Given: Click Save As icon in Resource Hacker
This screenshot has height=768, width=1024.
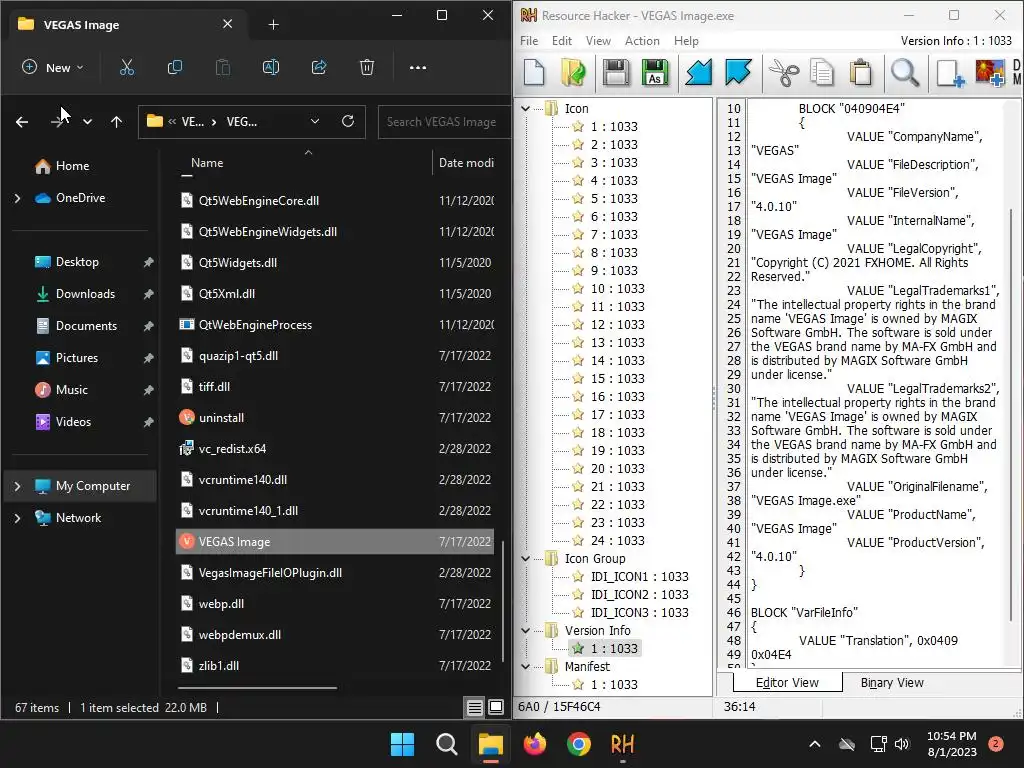Looking at the screenshot, I should (655, 72).
